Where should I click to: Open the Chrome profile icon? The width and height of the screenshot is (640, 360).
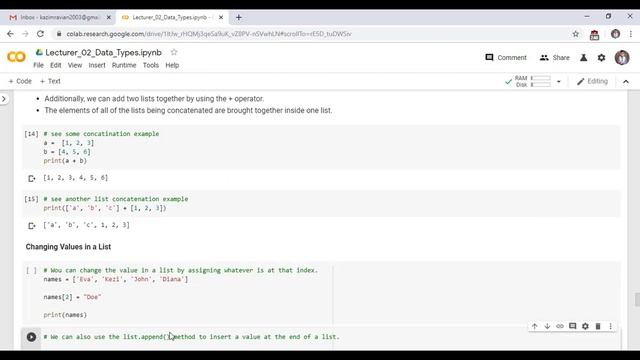616,34
